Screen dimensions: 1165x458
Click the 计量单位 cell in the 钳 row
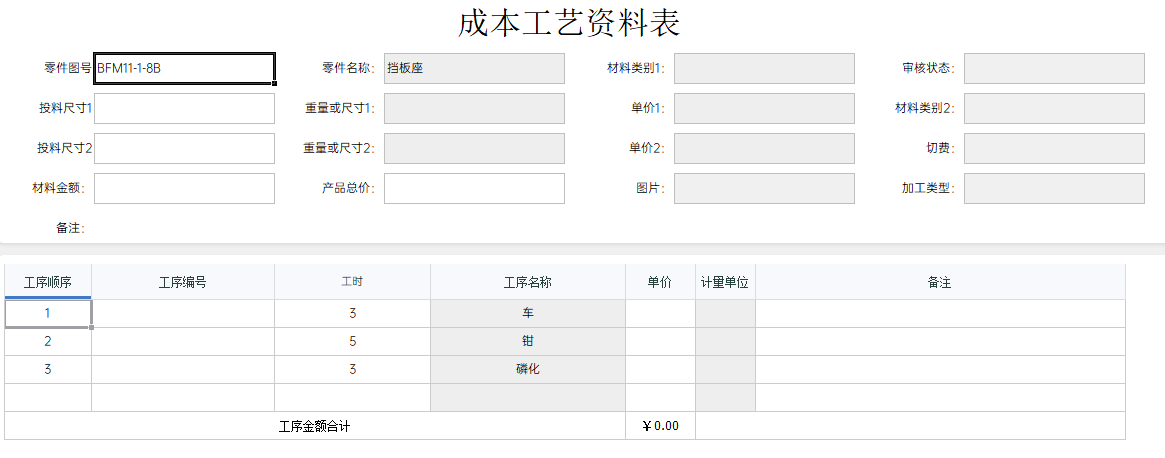[x=725, y=342]
